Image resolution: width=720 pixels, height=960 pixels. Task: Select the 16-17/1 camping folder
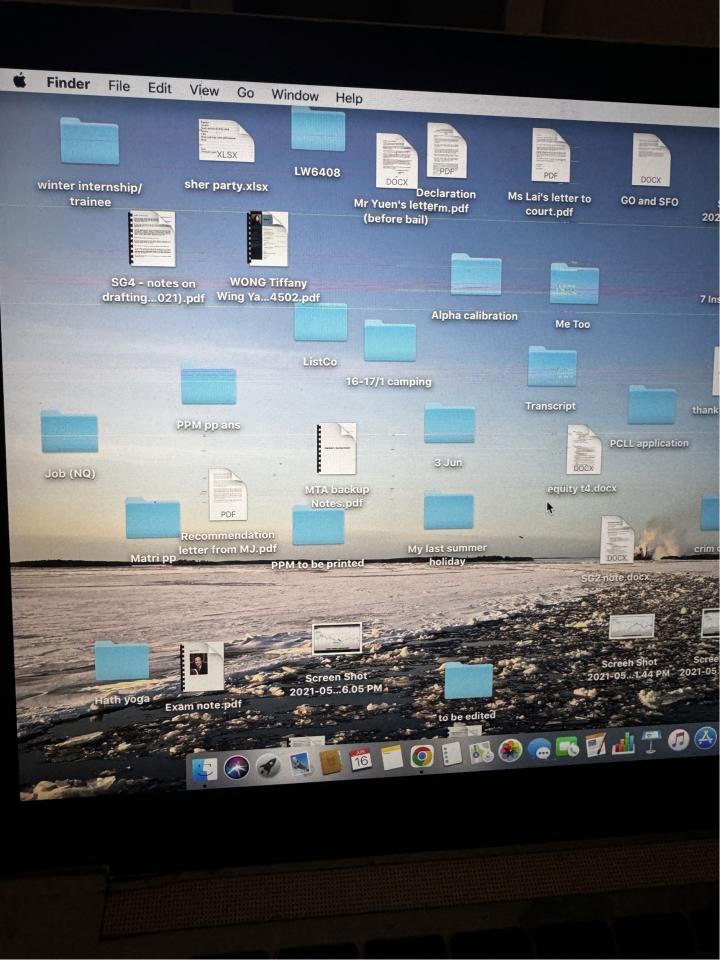pos(390,340)
